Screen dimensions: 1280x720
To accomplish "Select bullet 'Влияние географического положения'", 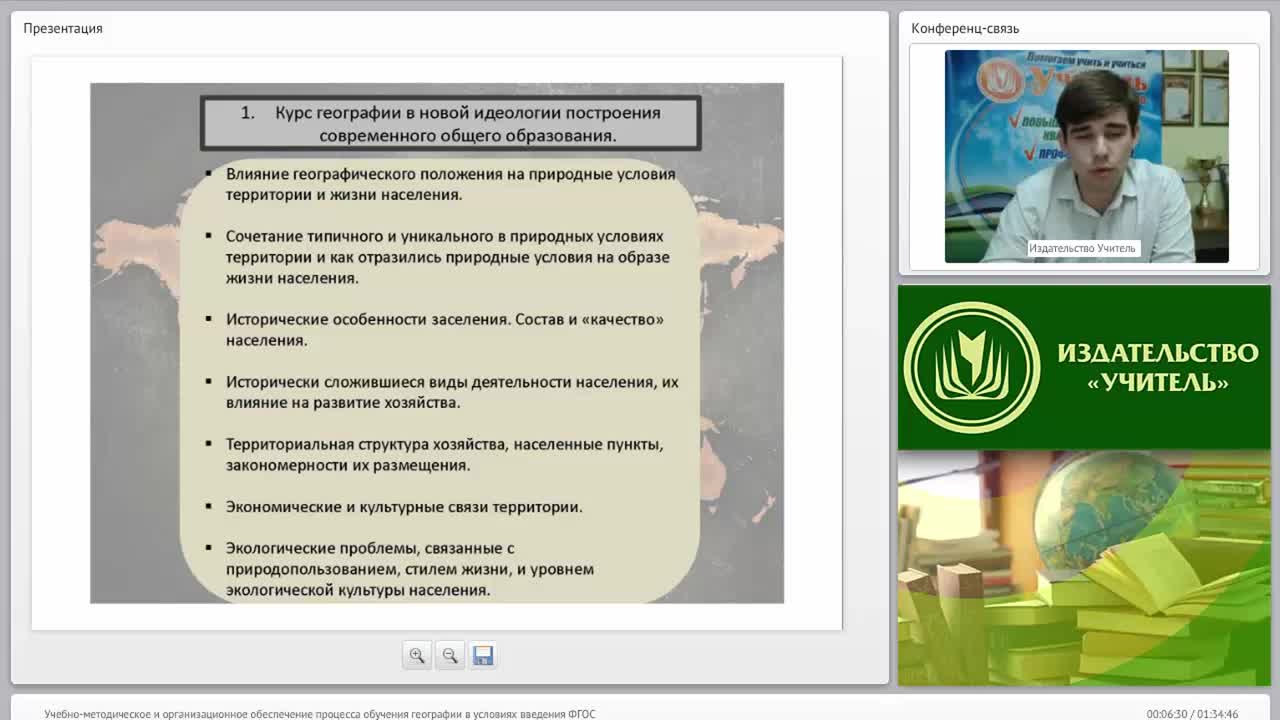I will click(450, 184).
